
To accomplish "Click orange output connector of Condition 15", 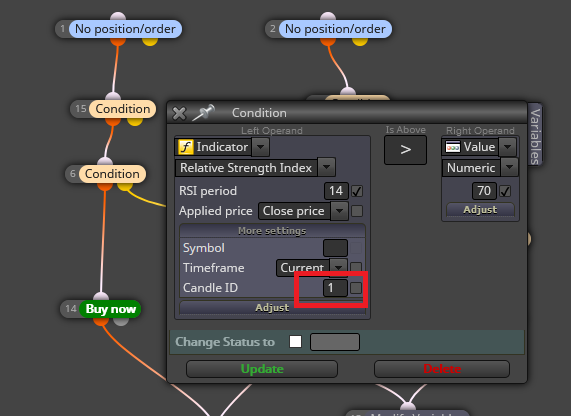I will click(x=113, y=121).
